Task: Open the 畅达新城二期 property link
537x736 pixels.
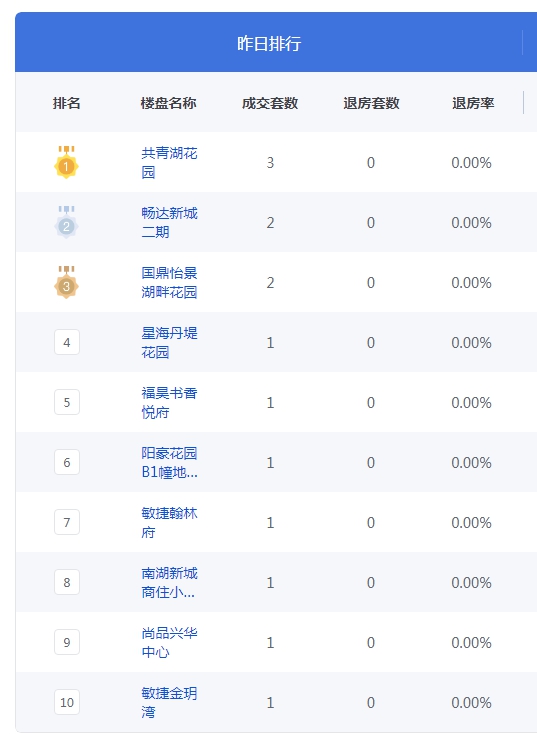Action: point(169,222)
